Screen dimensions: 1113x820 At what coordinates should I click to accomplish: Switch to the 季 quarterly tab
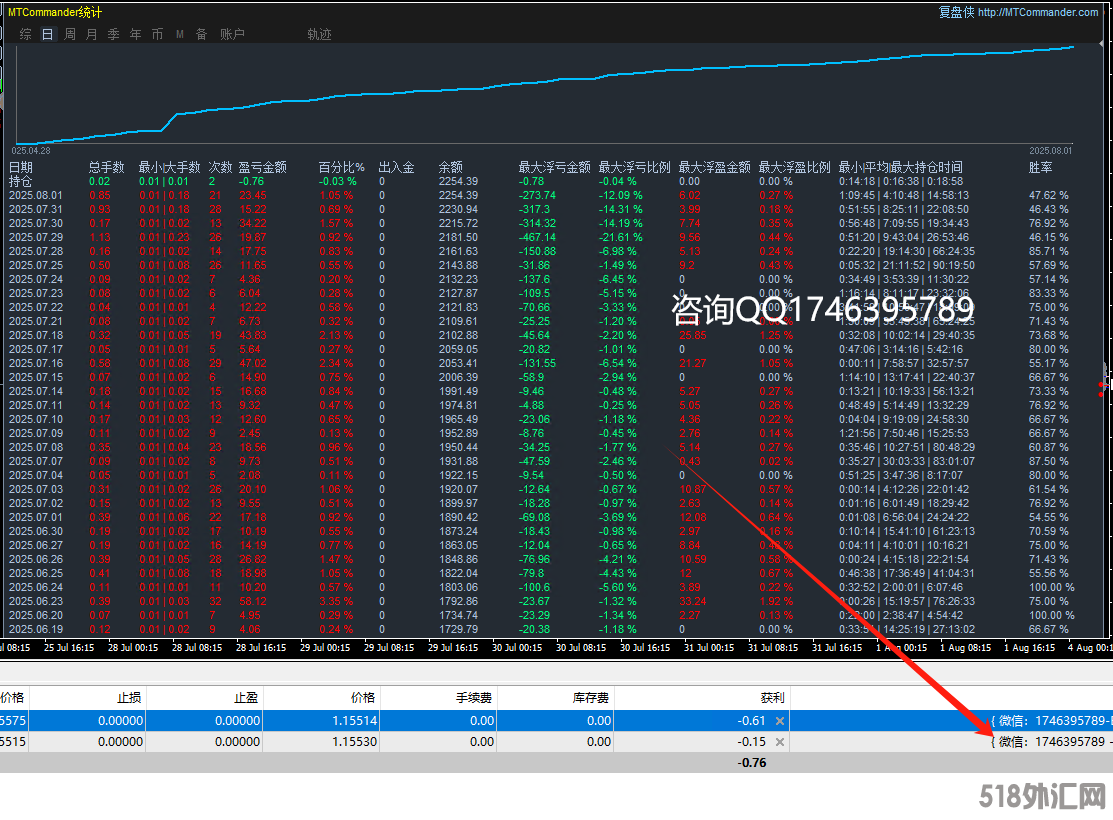(113, 34)
